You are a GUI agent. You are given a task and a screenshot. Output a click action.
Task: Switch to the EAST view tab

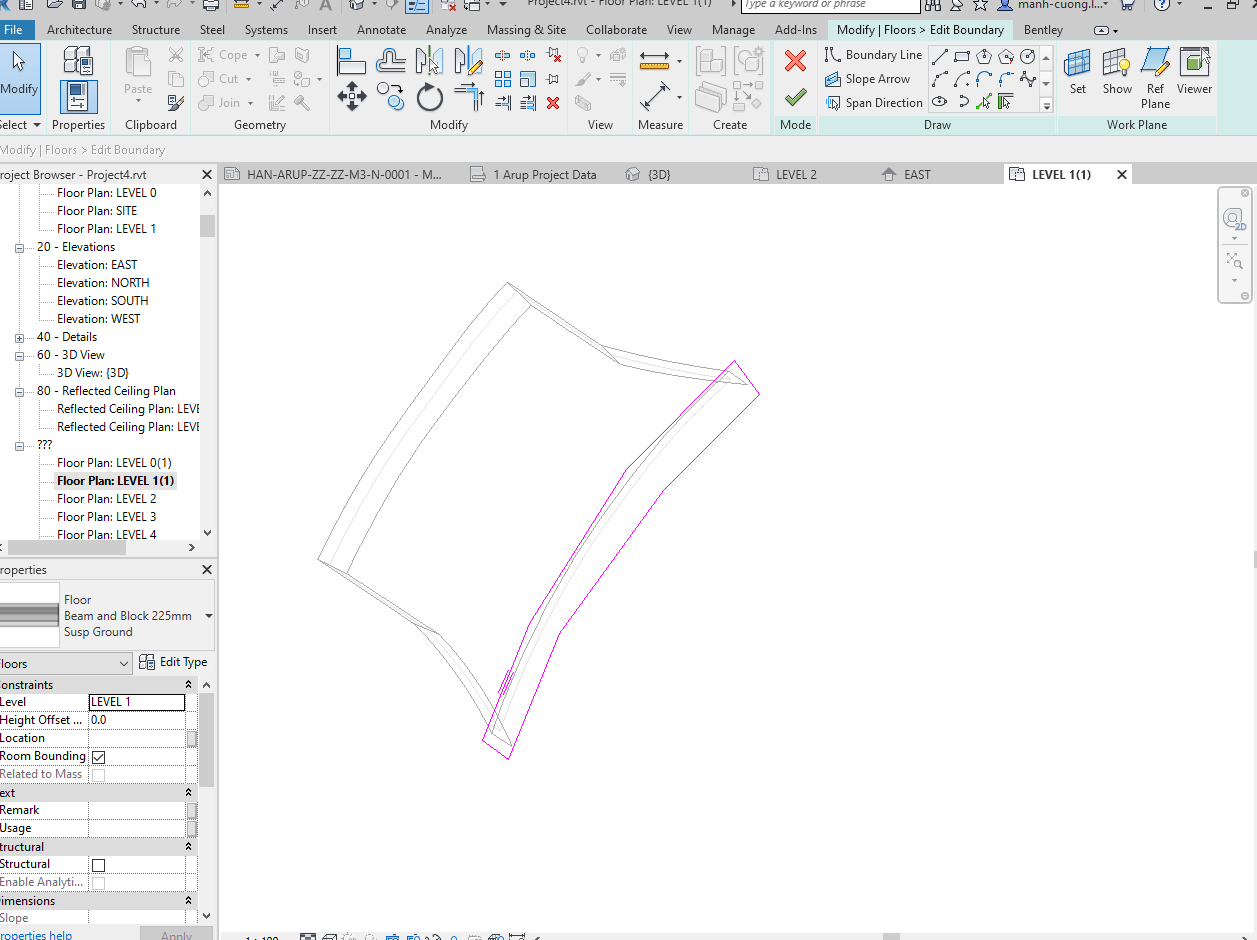coord(916,174)
